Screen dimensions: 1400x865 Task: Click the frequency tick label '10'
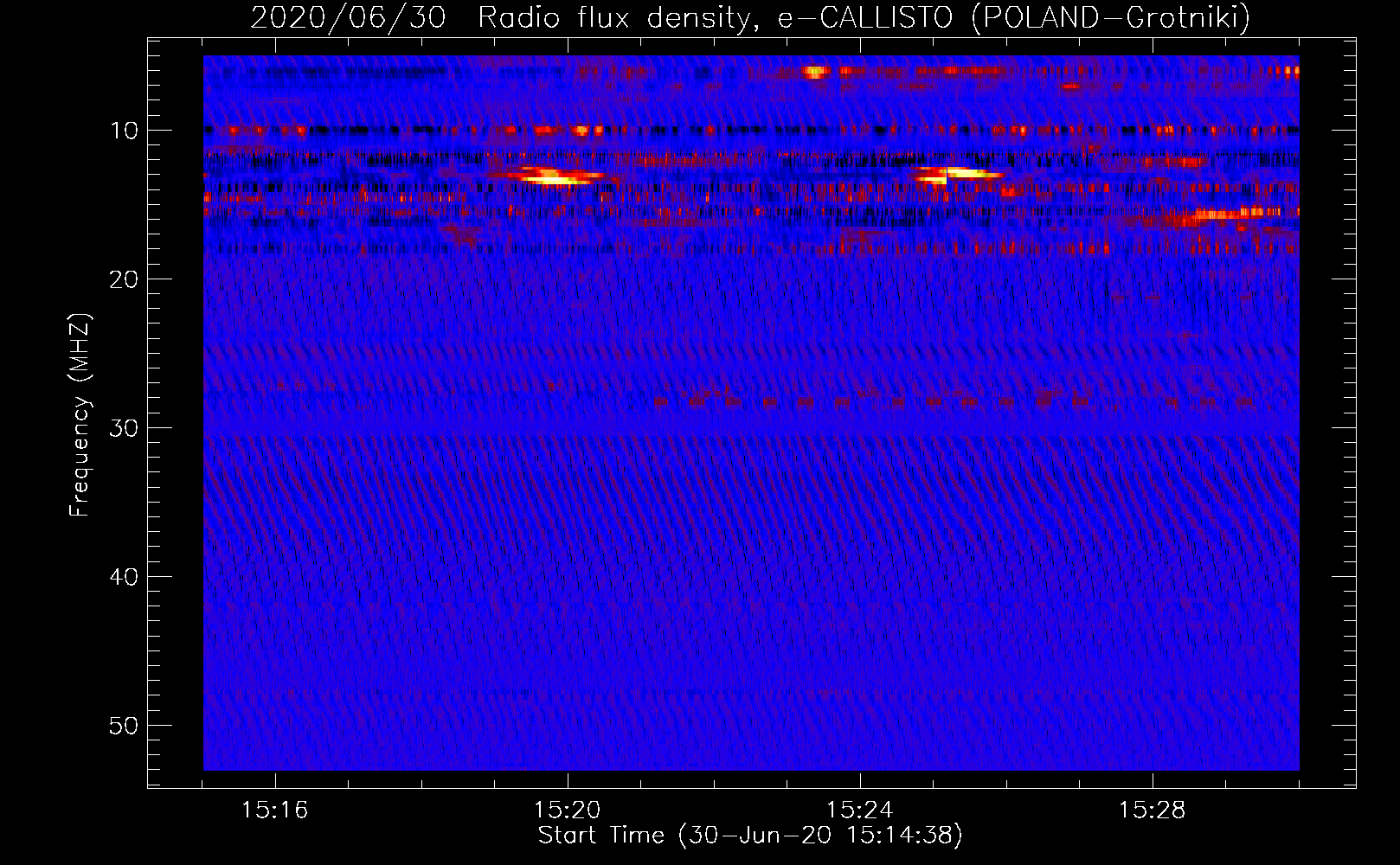tap(124, 131)
